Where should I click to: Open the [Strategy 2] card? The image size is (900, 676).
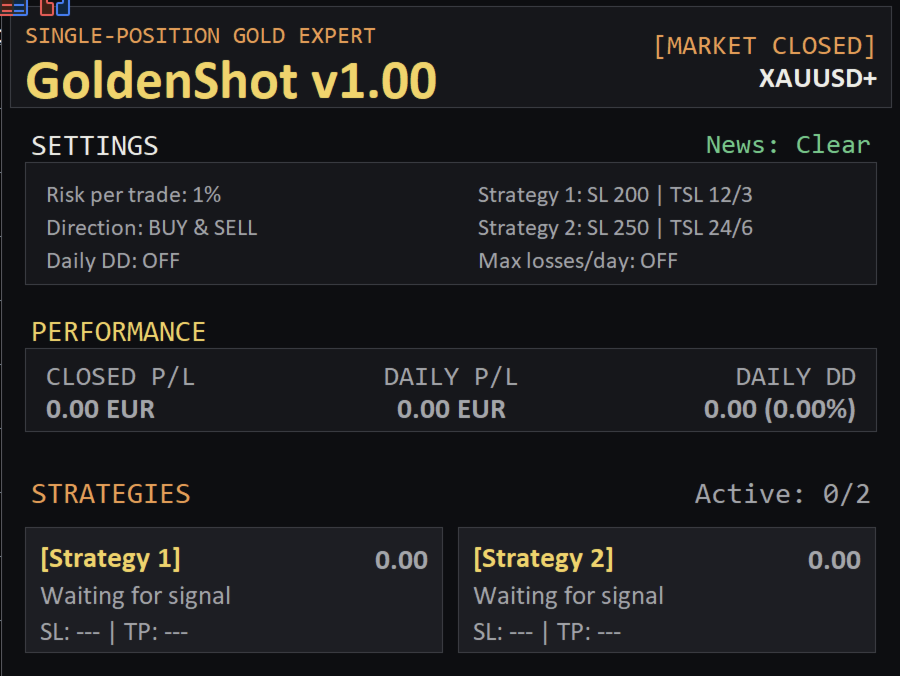[667, 590]
